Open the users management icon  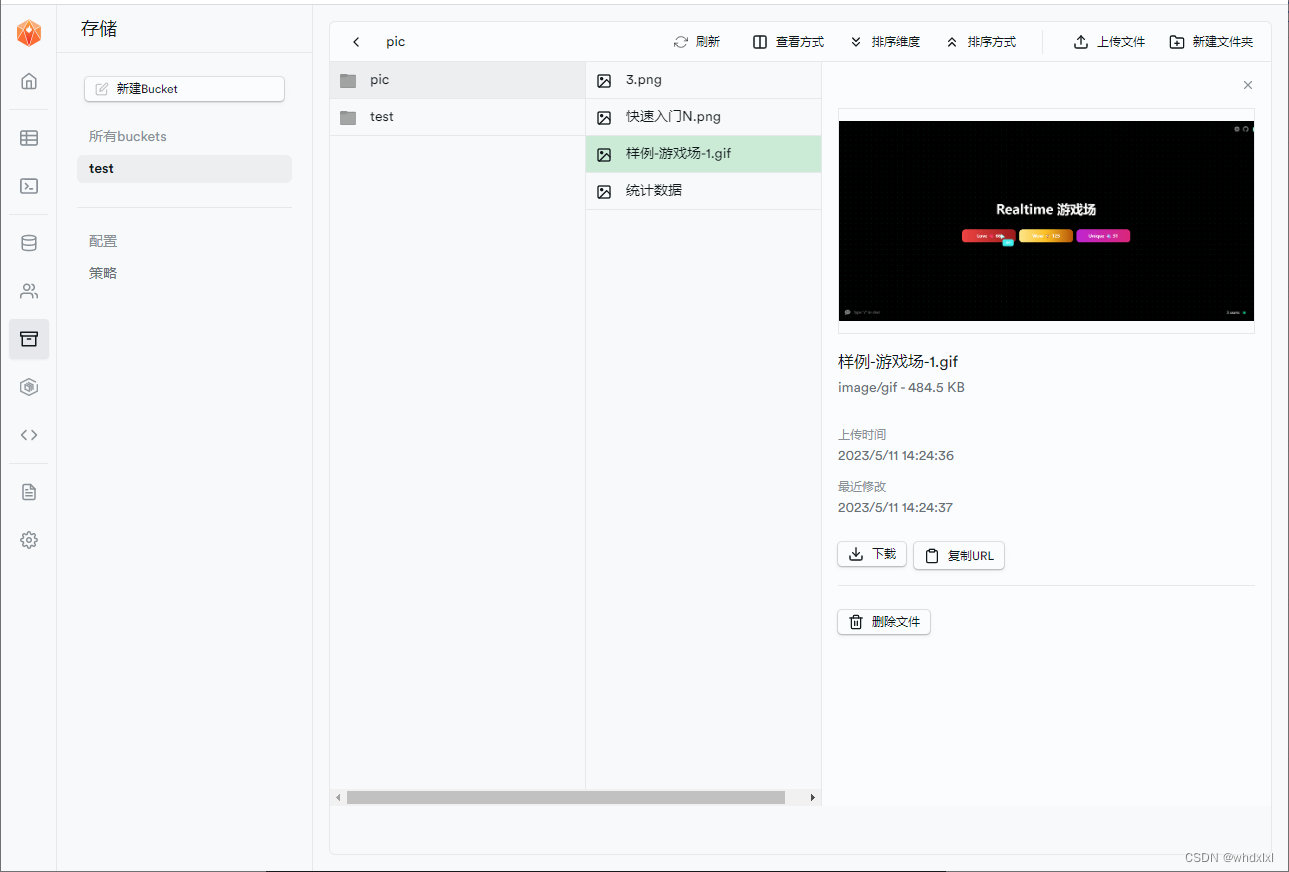click(x=28, y=291)
